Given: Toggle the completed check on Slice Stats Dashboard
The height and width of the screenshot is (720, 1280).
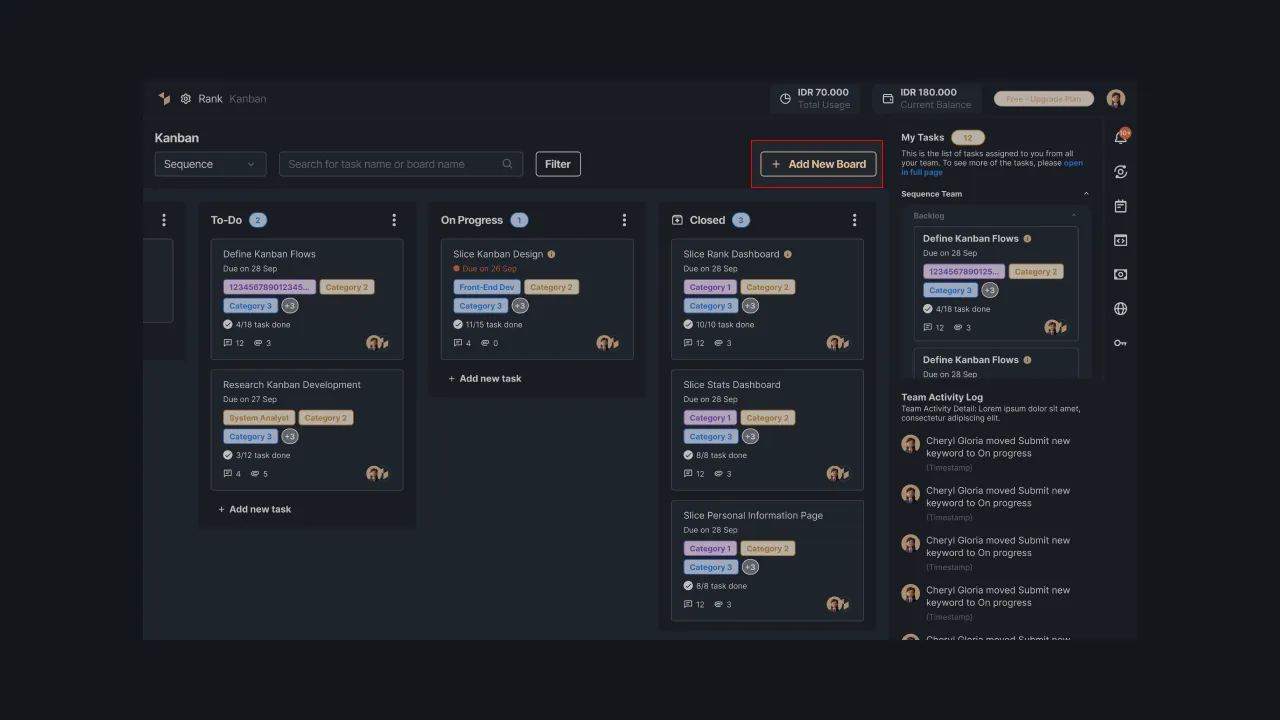Looking at the screenshot, I should coord(687,455).
